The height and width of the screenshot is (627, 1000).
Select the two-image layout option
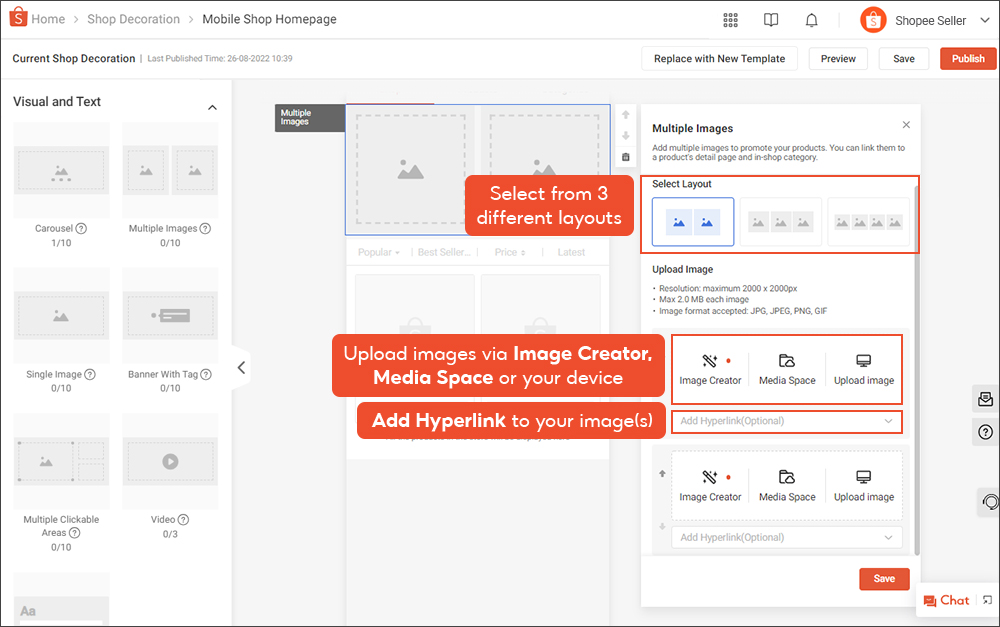click(693, 222)
